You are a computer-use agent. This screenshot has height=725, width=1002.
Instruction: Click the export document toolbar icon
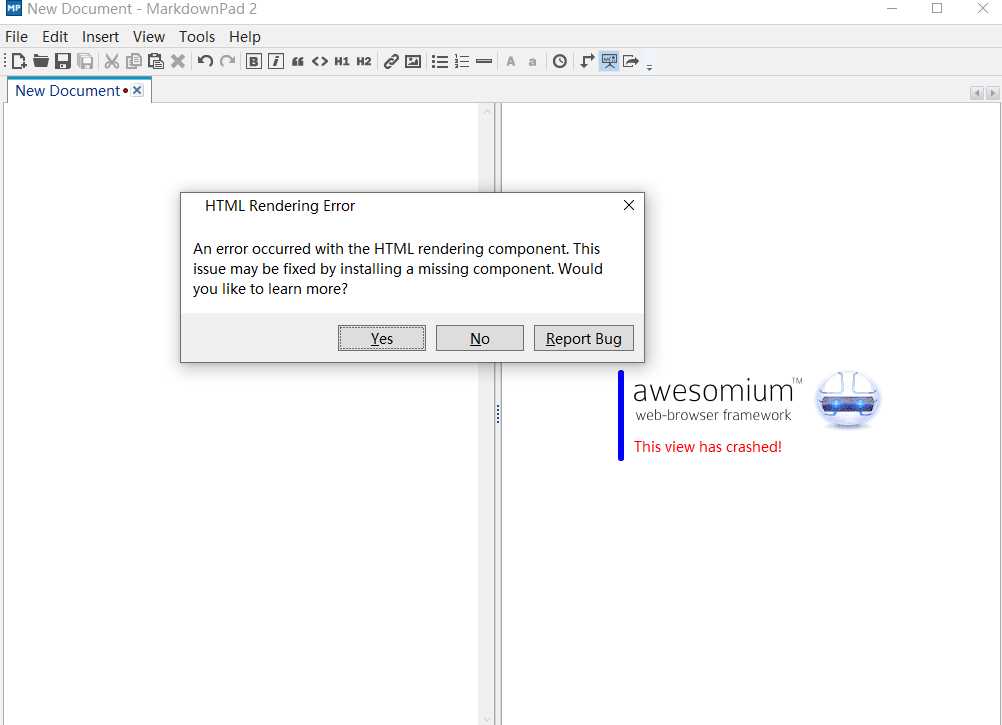point(631,61)
